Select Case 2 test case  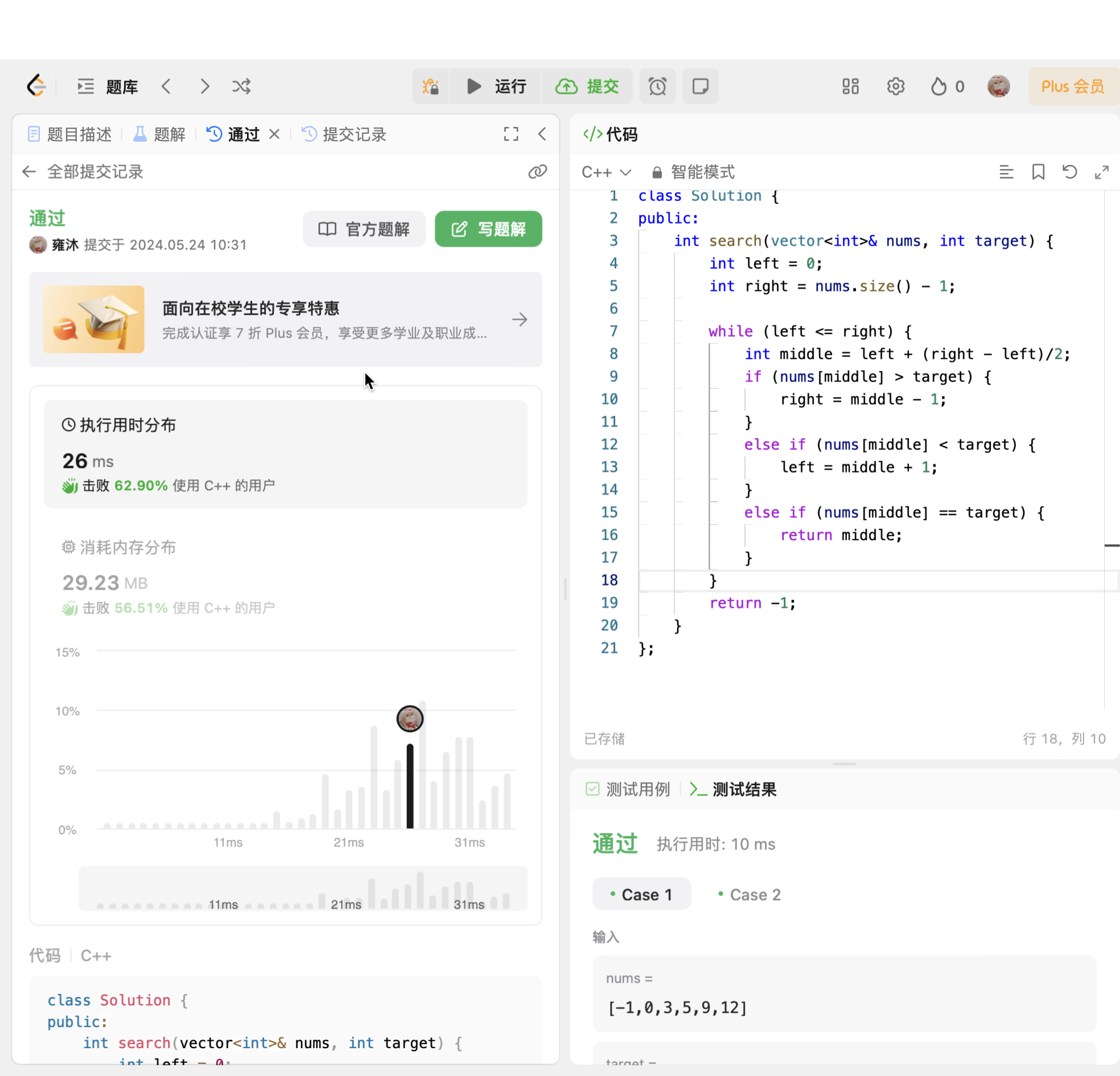[x=749, y=895]
